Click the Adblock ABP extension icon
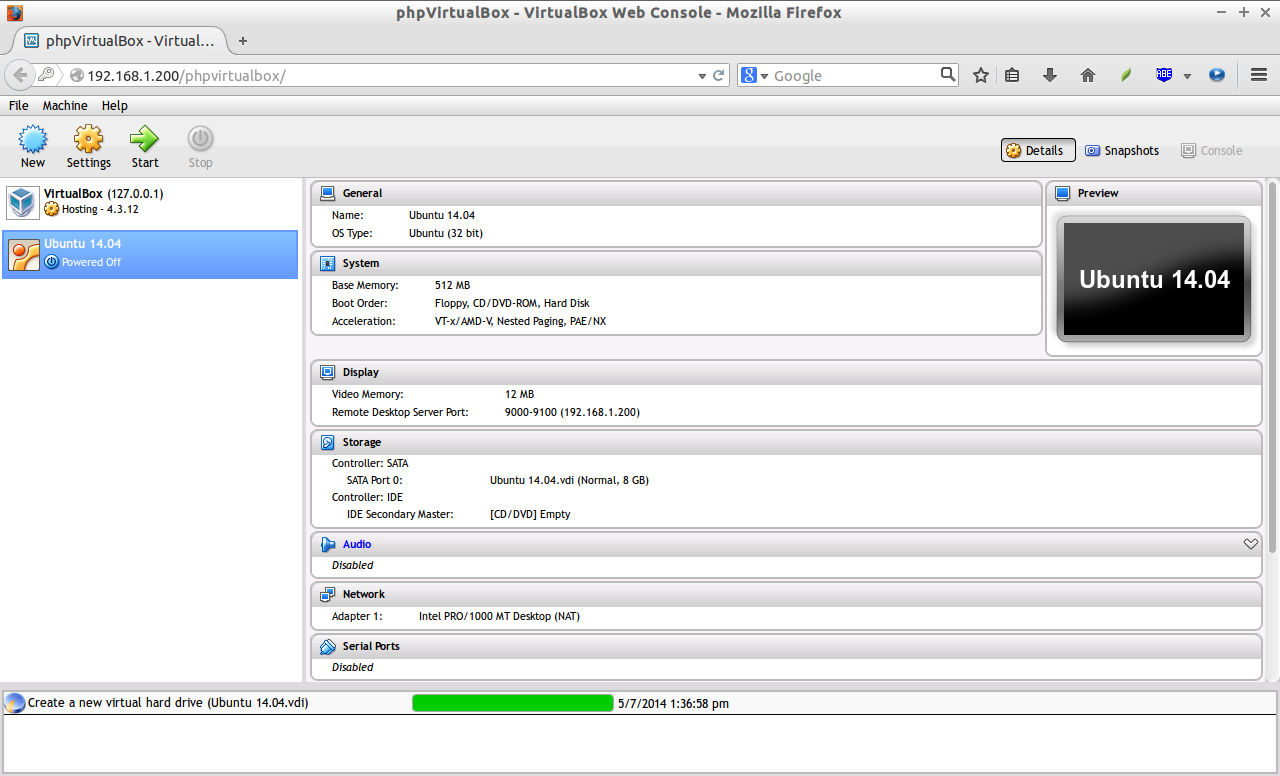 1164,75
